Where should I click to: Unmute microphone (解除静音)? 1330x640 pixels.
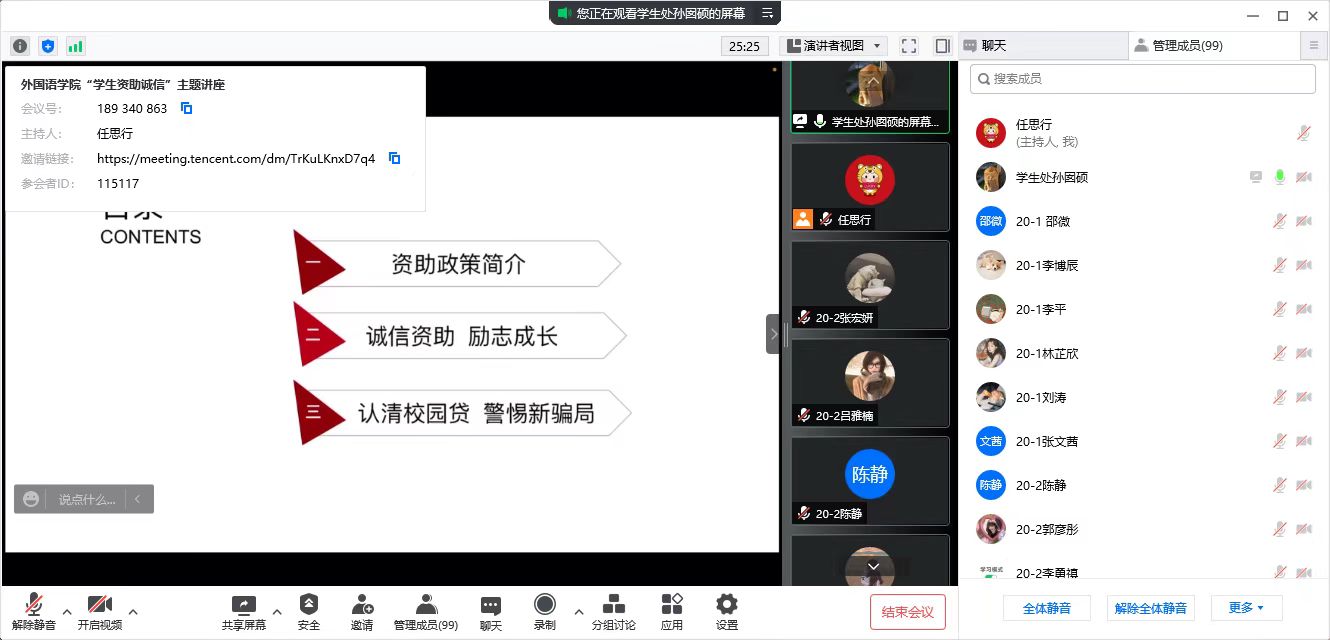click(34, 611)
